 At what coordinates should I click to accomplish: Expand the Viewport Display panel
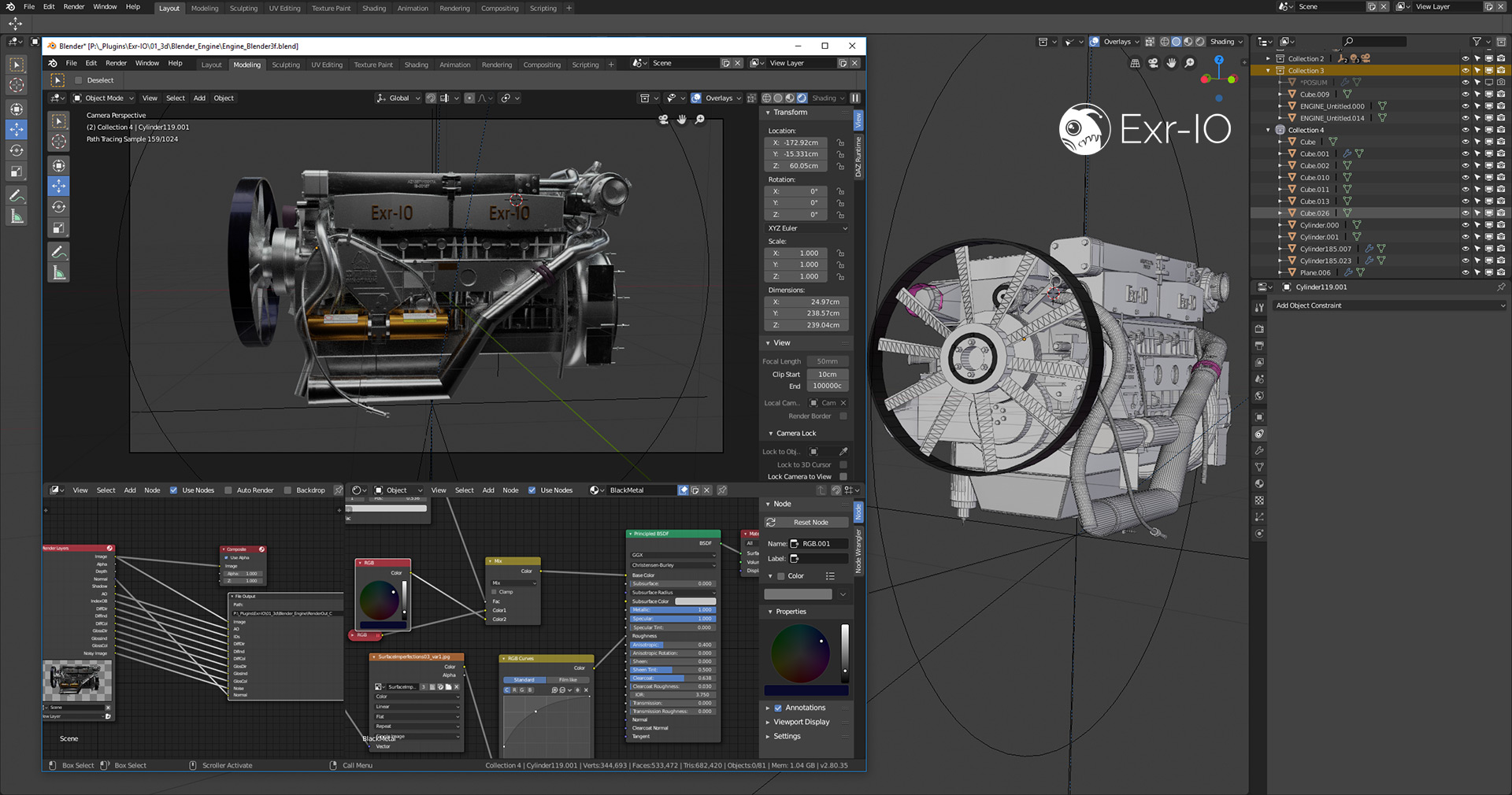tap(768, 723)
